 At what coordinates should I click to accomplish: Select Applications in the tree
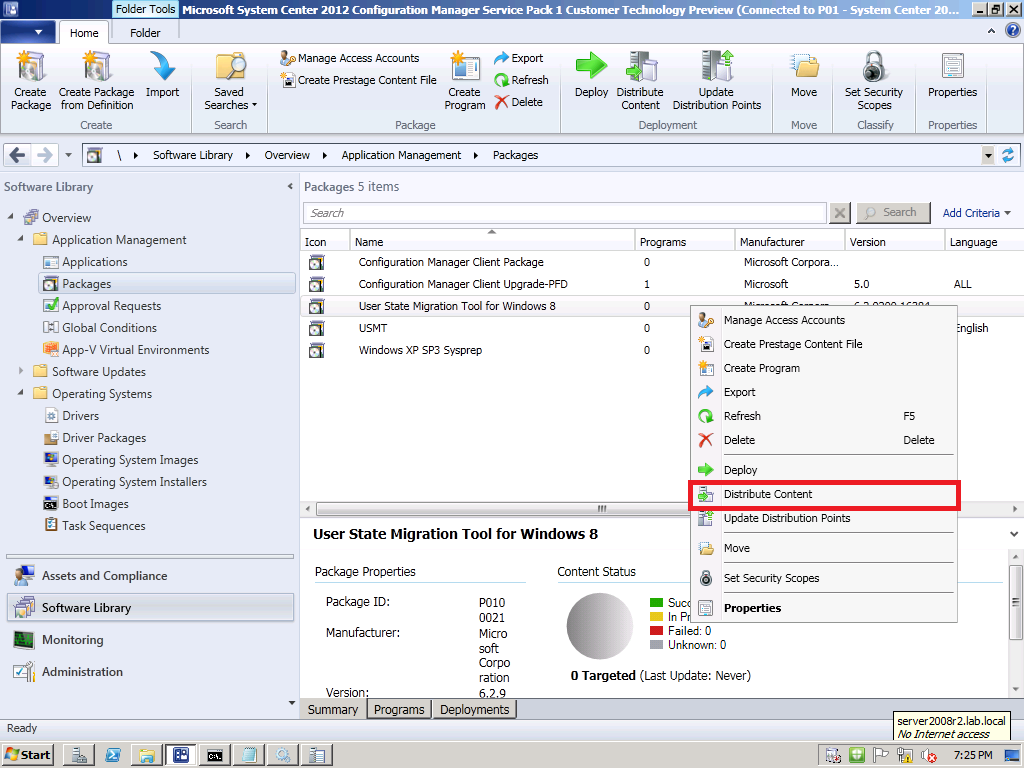(95, 262)
